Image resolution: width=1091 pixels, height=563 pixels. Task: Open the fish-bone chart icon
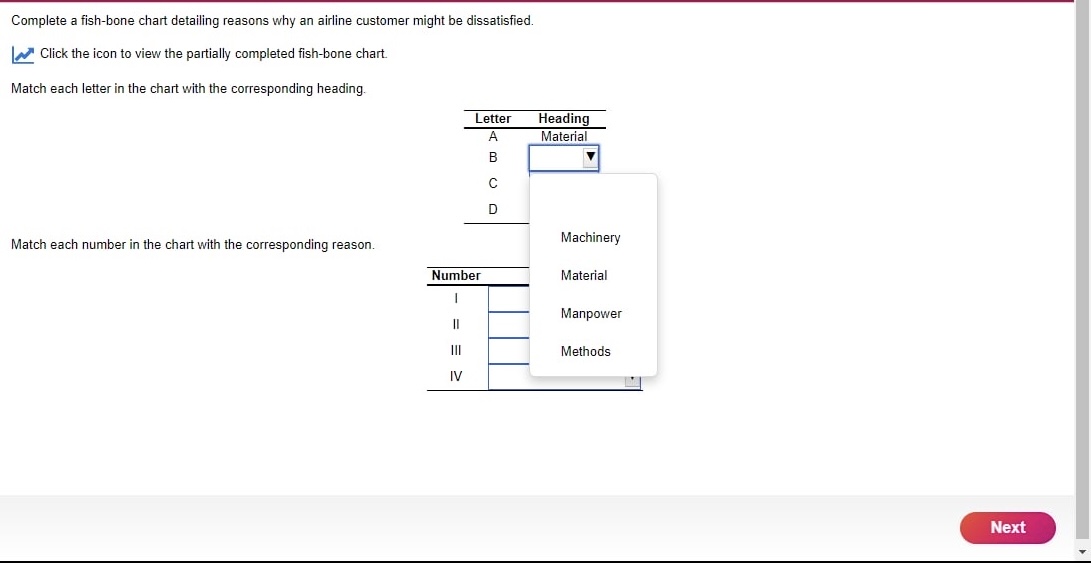tap(23, 54)
